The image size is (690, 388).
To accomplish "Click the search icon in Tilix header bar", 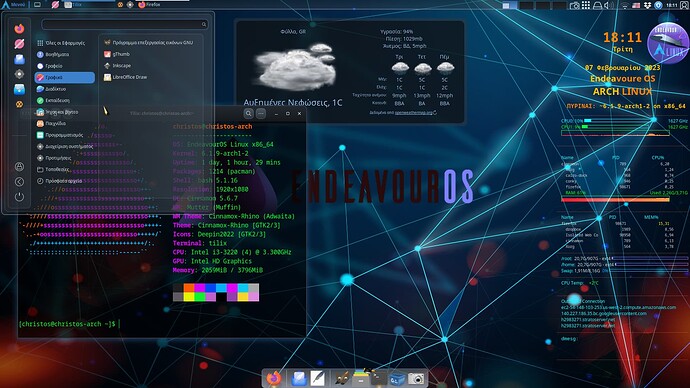I will click(249, 113).
